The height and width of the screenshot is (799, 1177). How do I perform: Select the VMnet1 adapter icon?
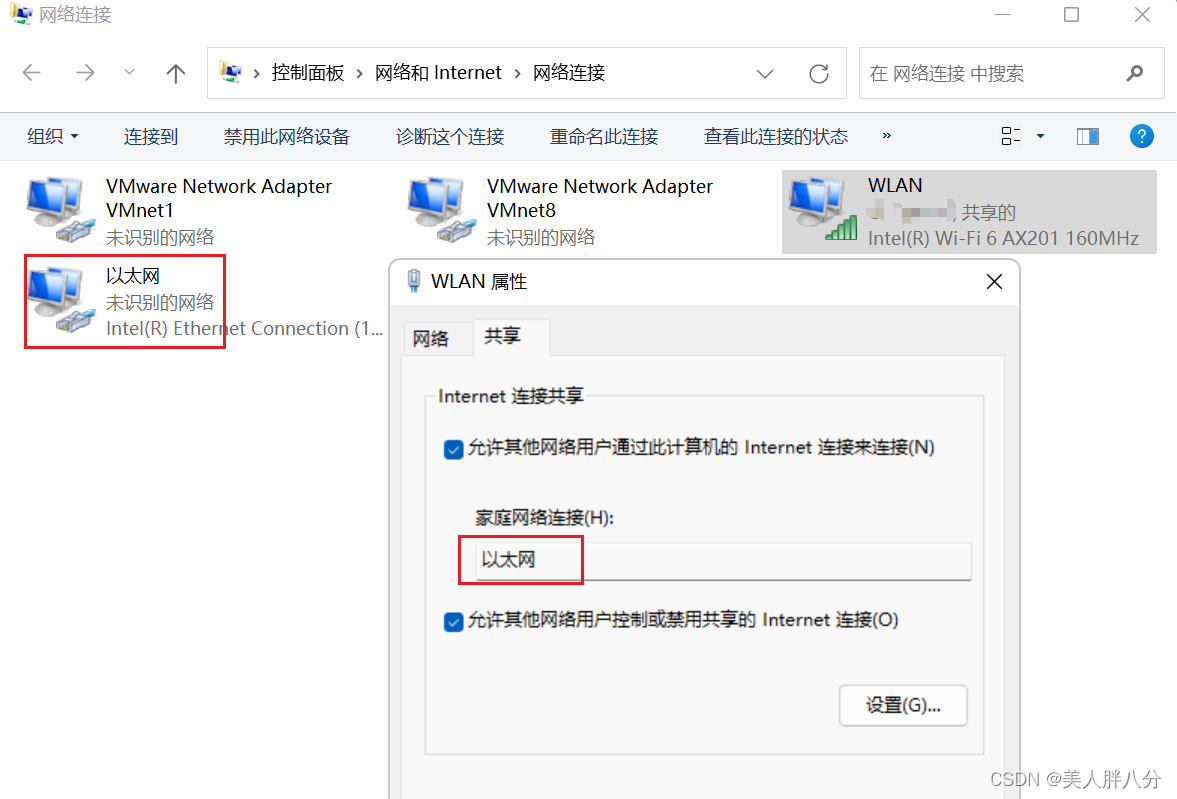pos(60,210)
